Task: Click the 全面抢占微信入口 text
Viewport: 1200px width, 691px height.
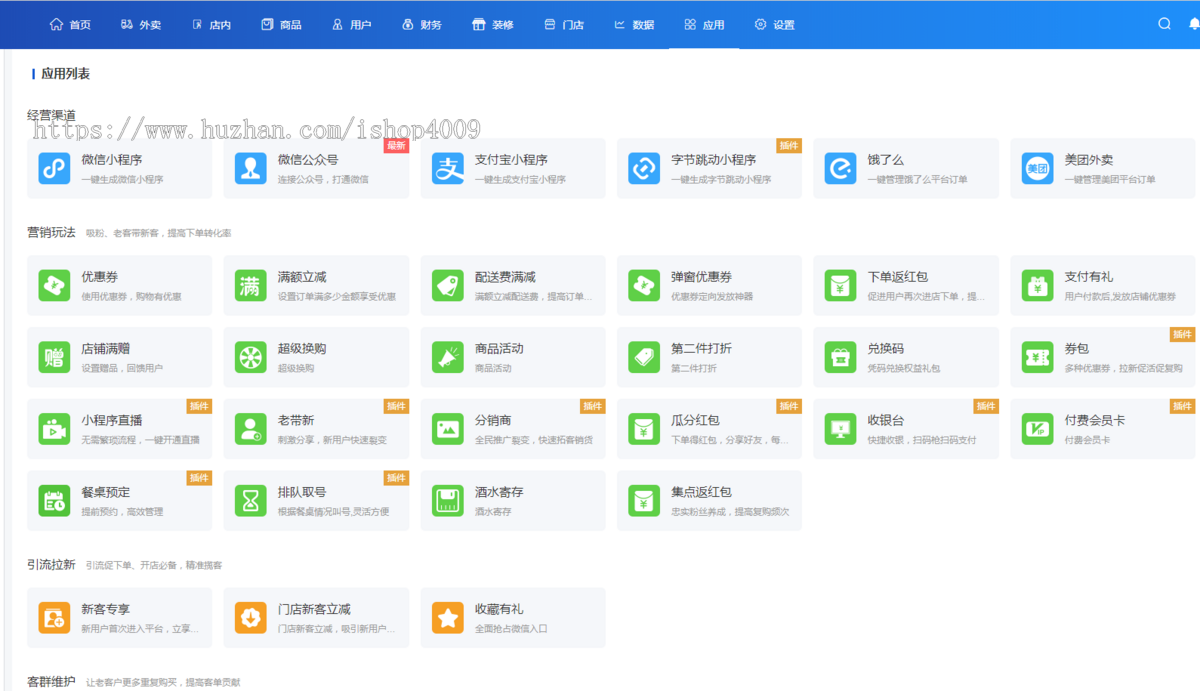Action: pyautogui.click(x=511, y=629)
